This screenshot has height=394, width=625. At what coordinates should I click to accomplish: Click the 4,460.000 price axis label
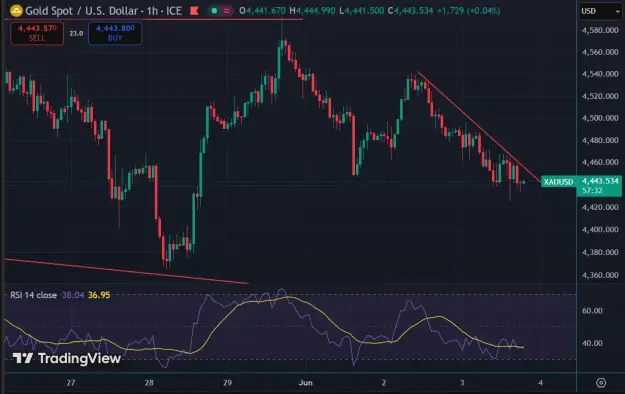[600, 162]
